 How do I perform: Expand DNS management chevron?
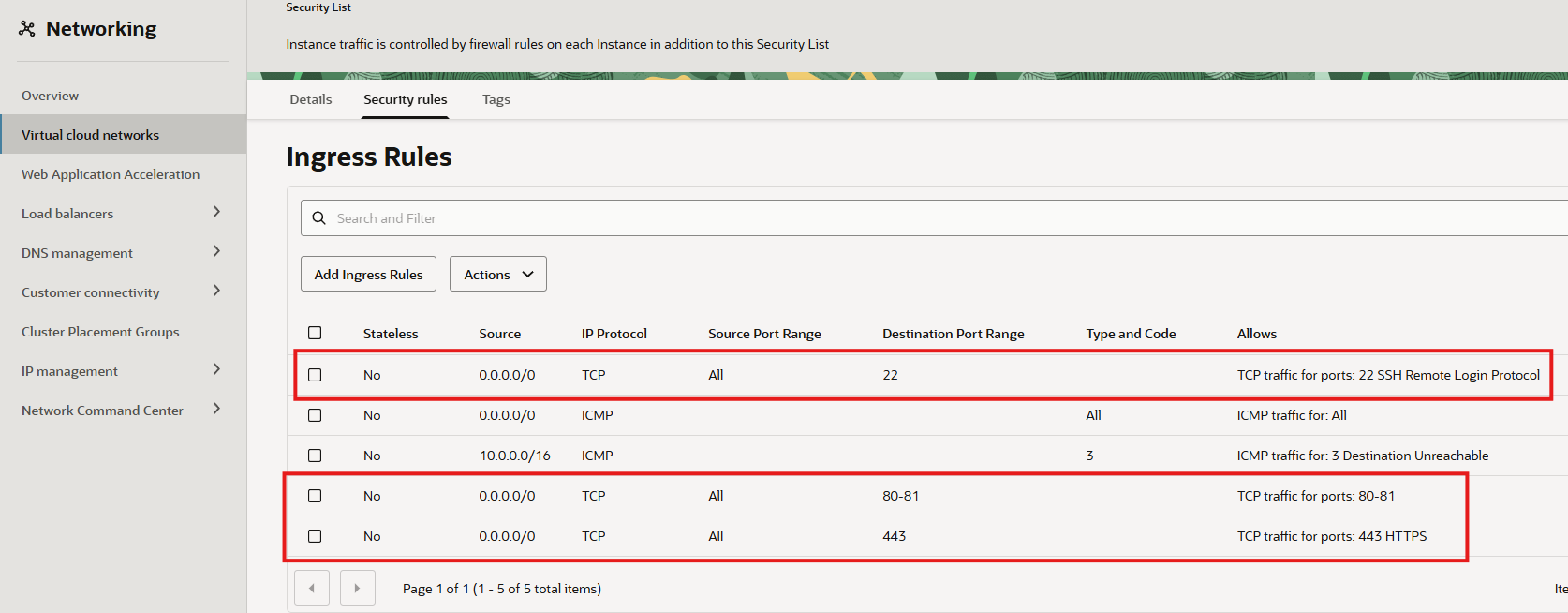(x=216, y=252)
